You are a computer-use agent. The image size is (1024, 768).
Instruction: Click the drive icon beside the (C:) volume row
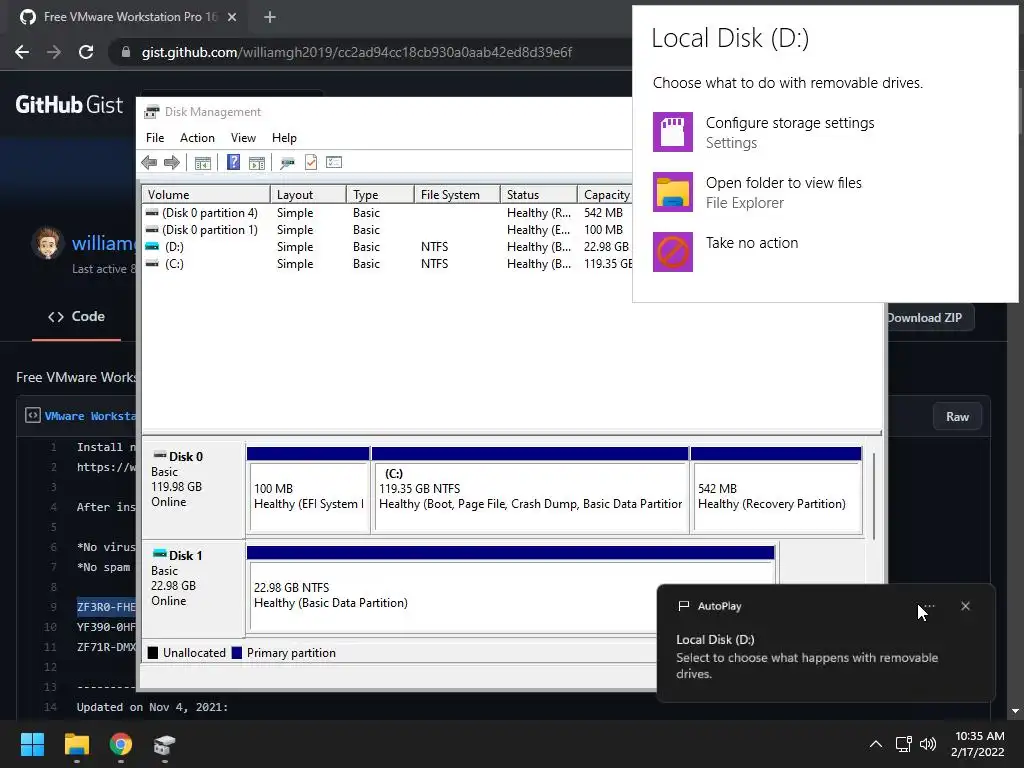click(x=152, y=264)
